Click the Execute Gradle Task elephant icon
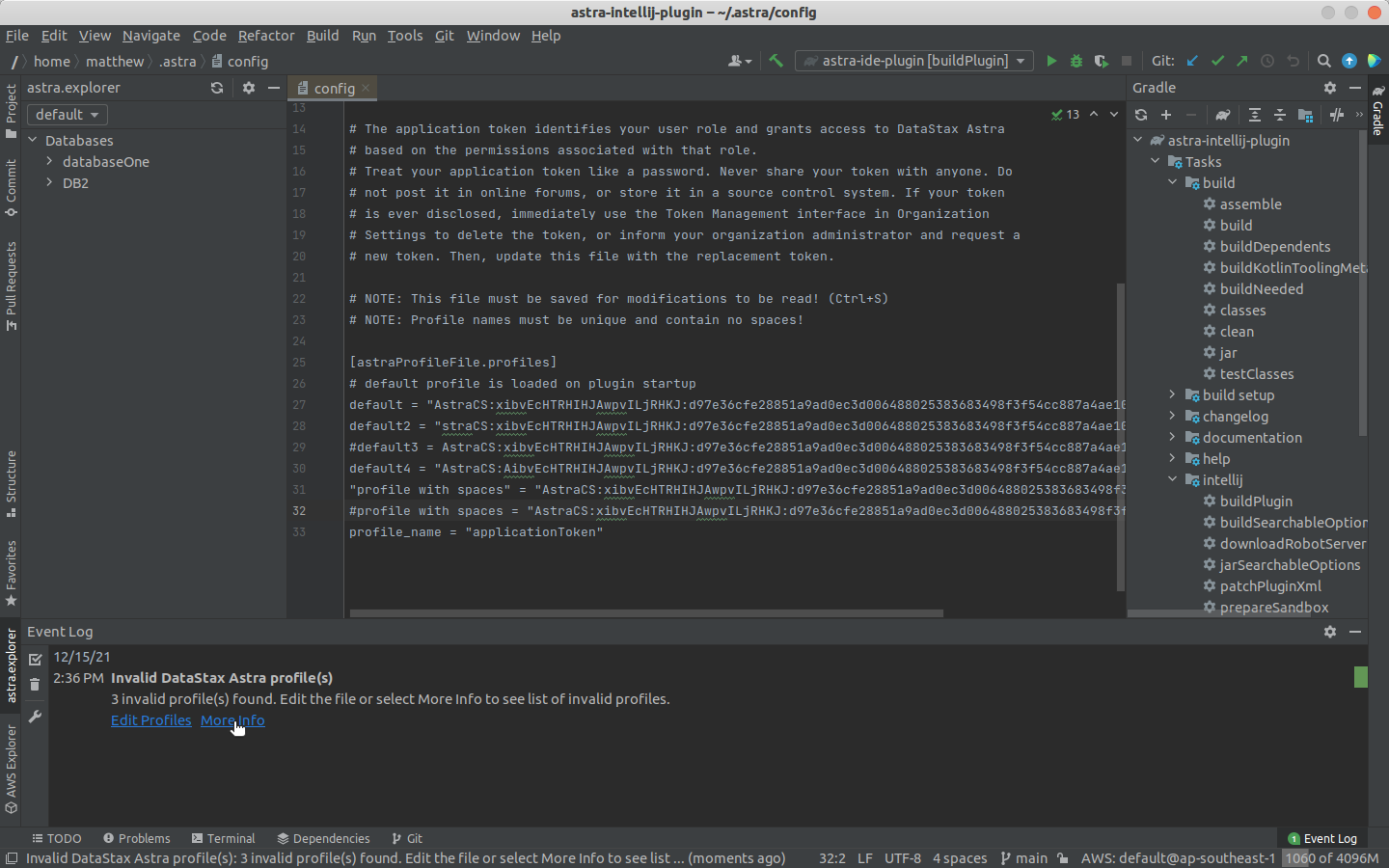 coord(1223,115)
